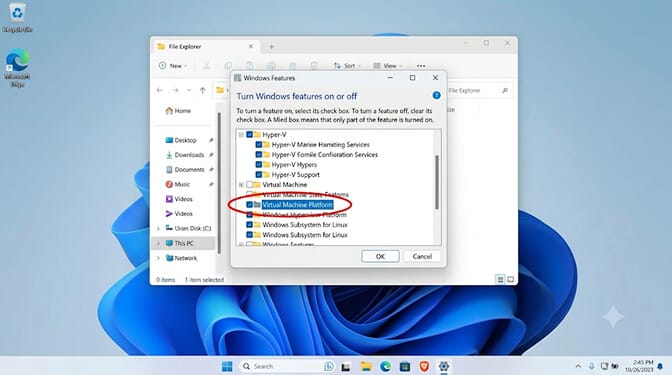Switch to large icons view in status bar
Viewport: 672px width, 375px height.
pos(510,279)
